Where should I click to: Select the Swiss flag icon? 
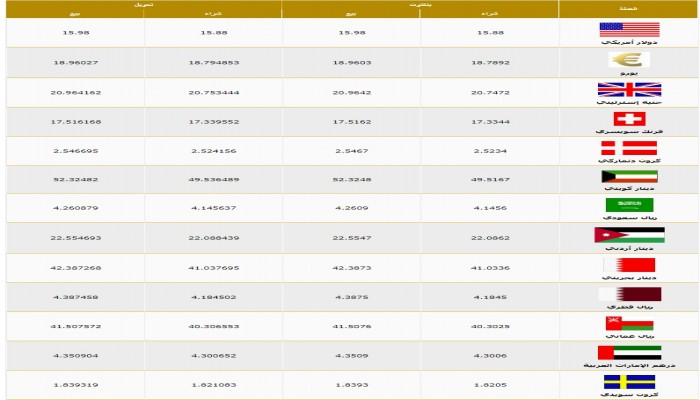(629, 119)
